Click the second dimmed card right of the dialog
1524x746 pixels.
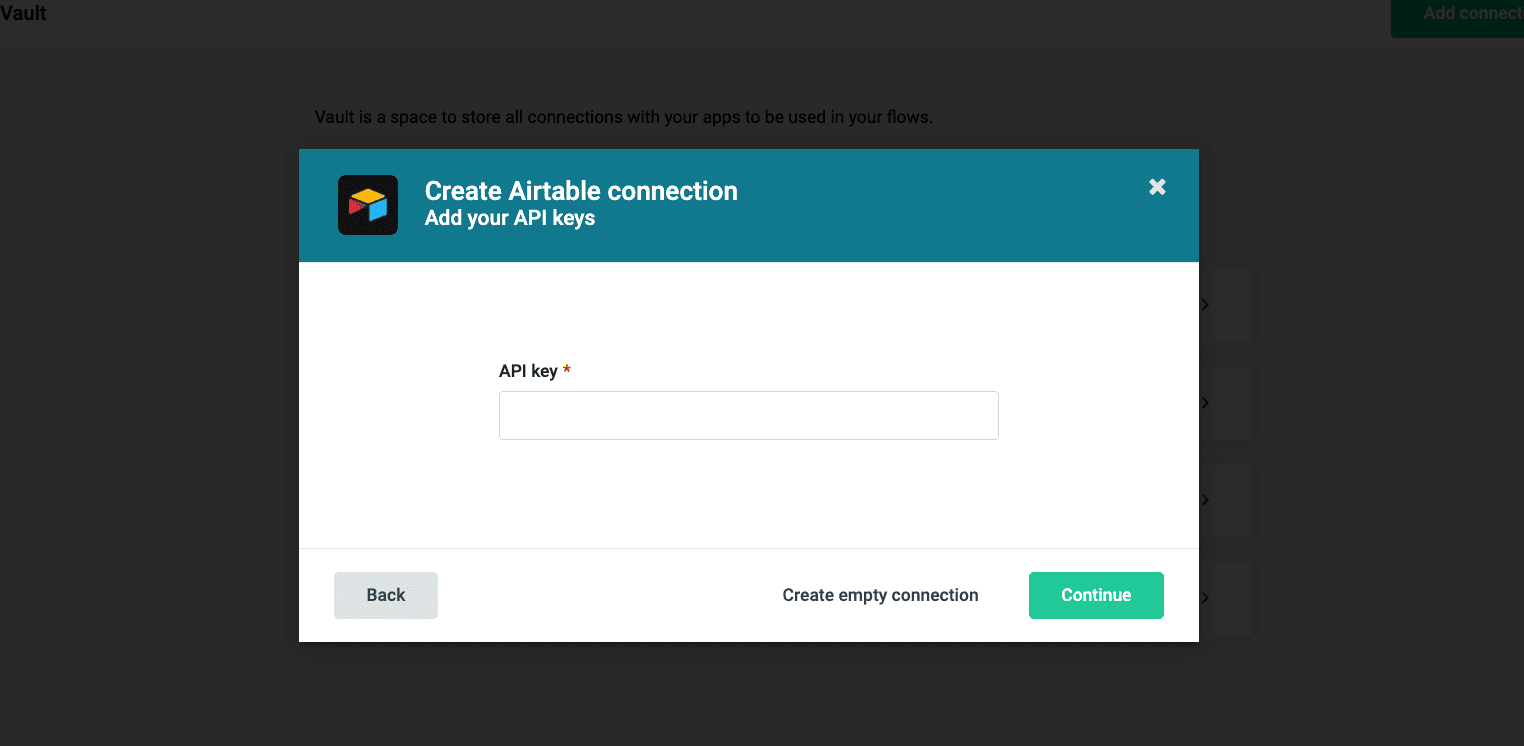coord(1230,403)
